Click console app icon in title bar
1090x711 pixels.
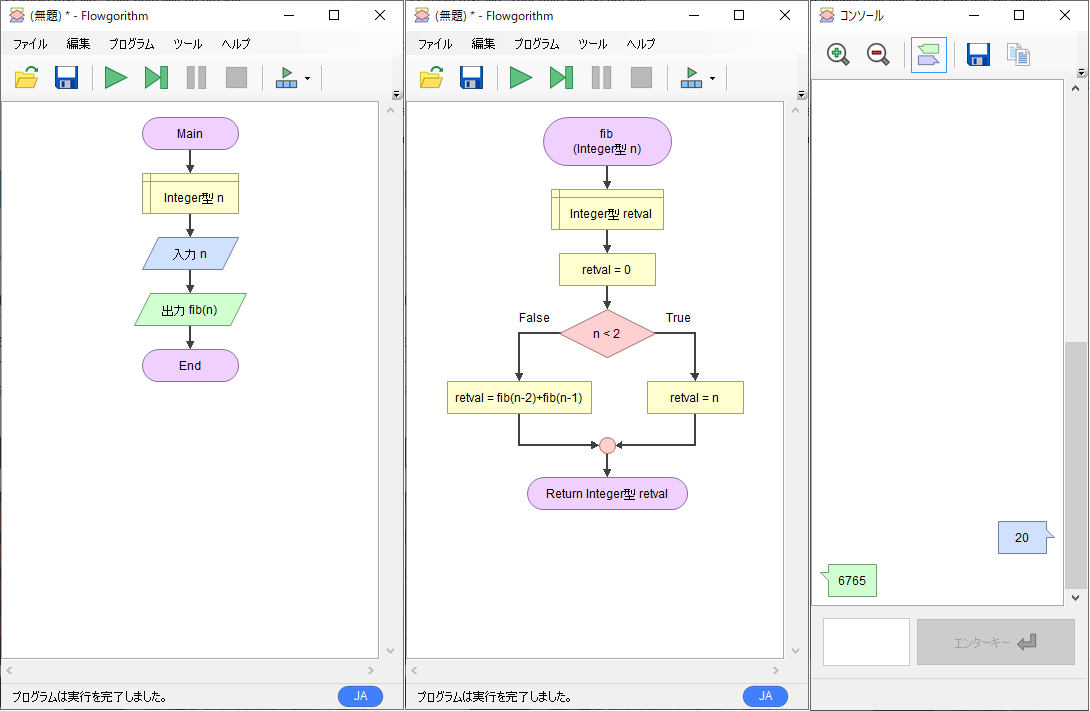click(827, 15)
